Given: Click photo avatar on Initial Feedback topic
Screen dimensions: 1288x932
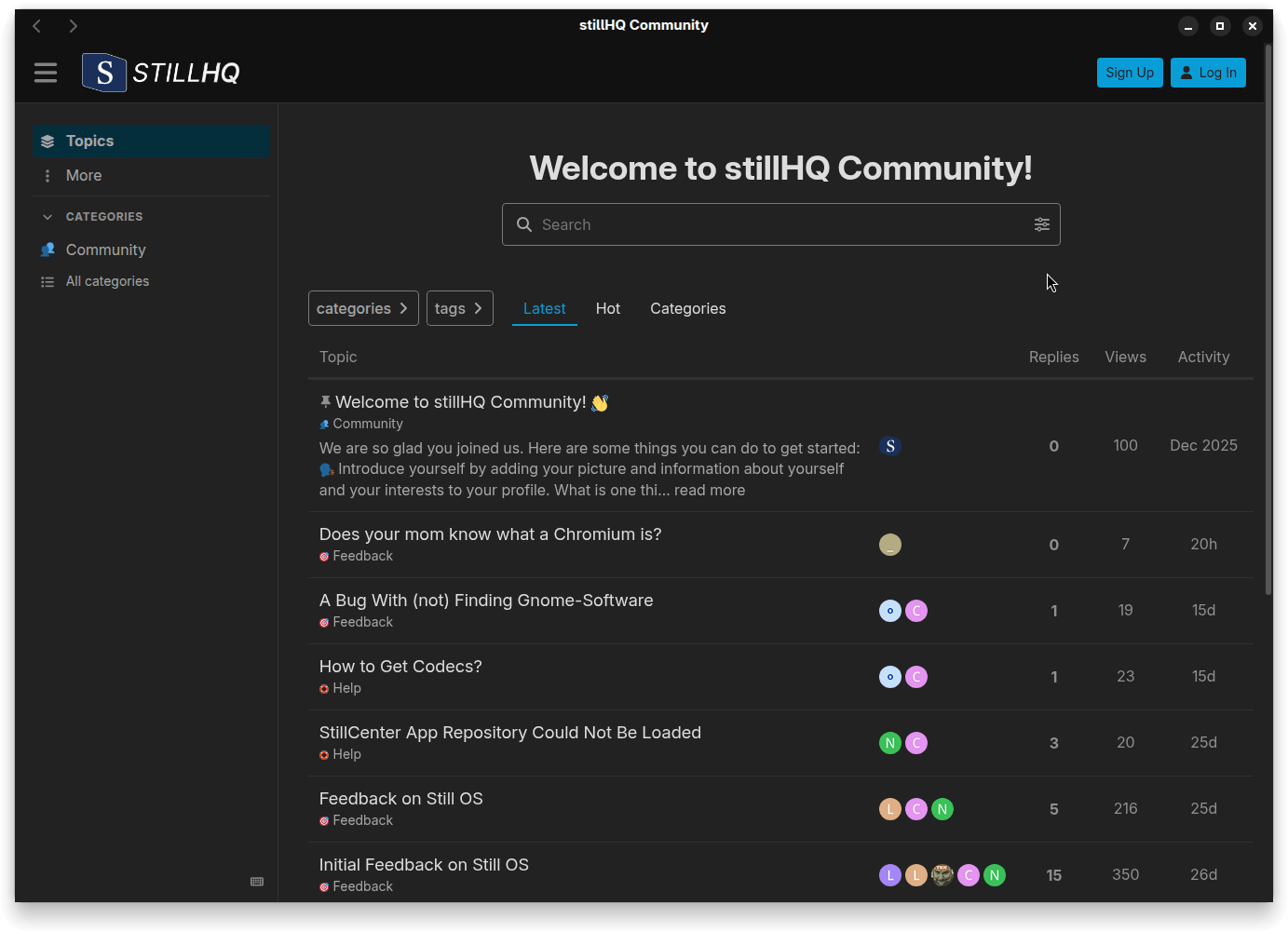Looking at the screenshot, I should 942,875.
